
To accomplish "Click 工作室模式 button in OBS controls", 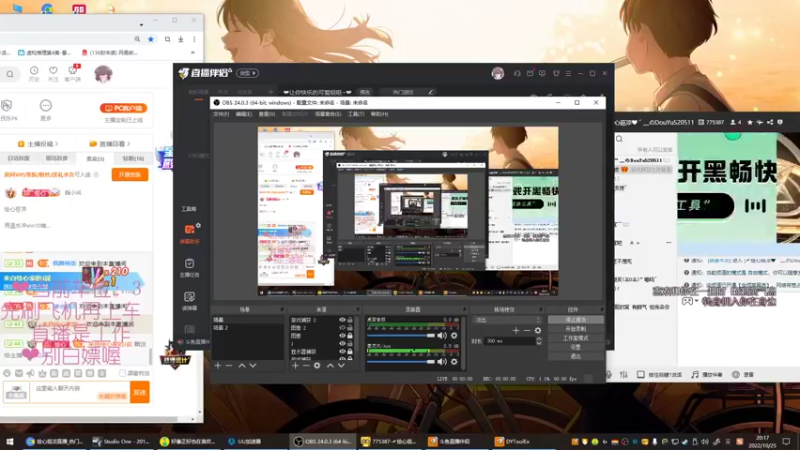I will tap(576, 338).
